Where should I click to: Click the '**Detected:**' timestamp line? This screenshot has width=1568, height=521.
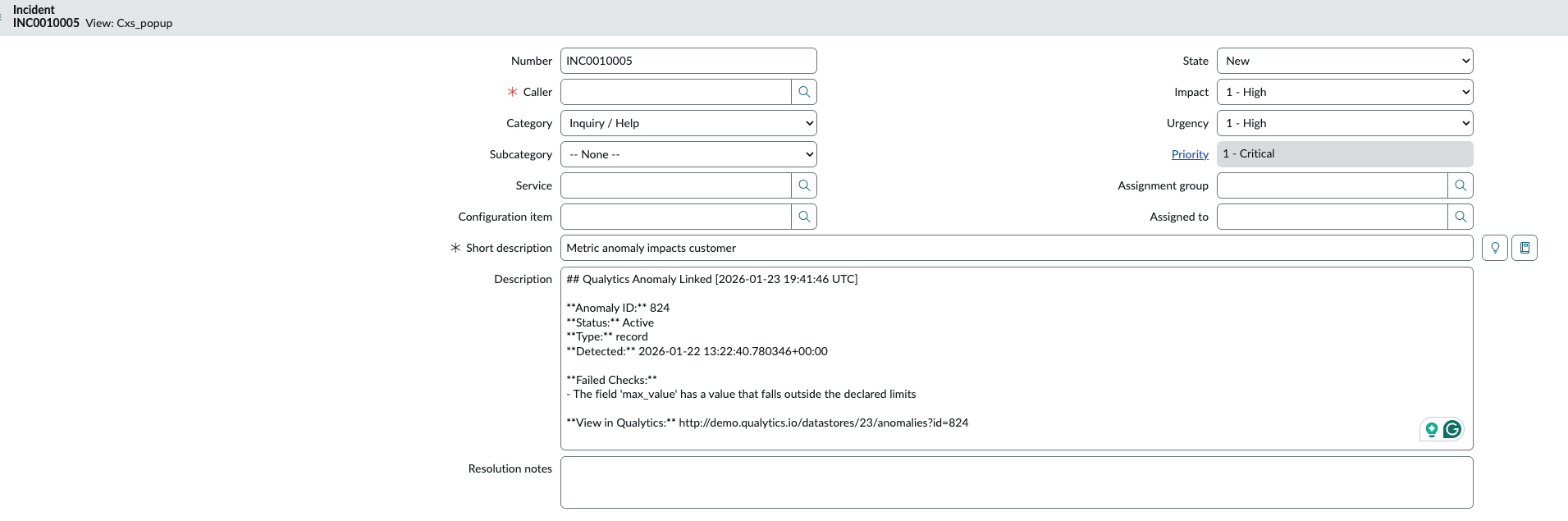pyautogui.click(x=697, y=351)
